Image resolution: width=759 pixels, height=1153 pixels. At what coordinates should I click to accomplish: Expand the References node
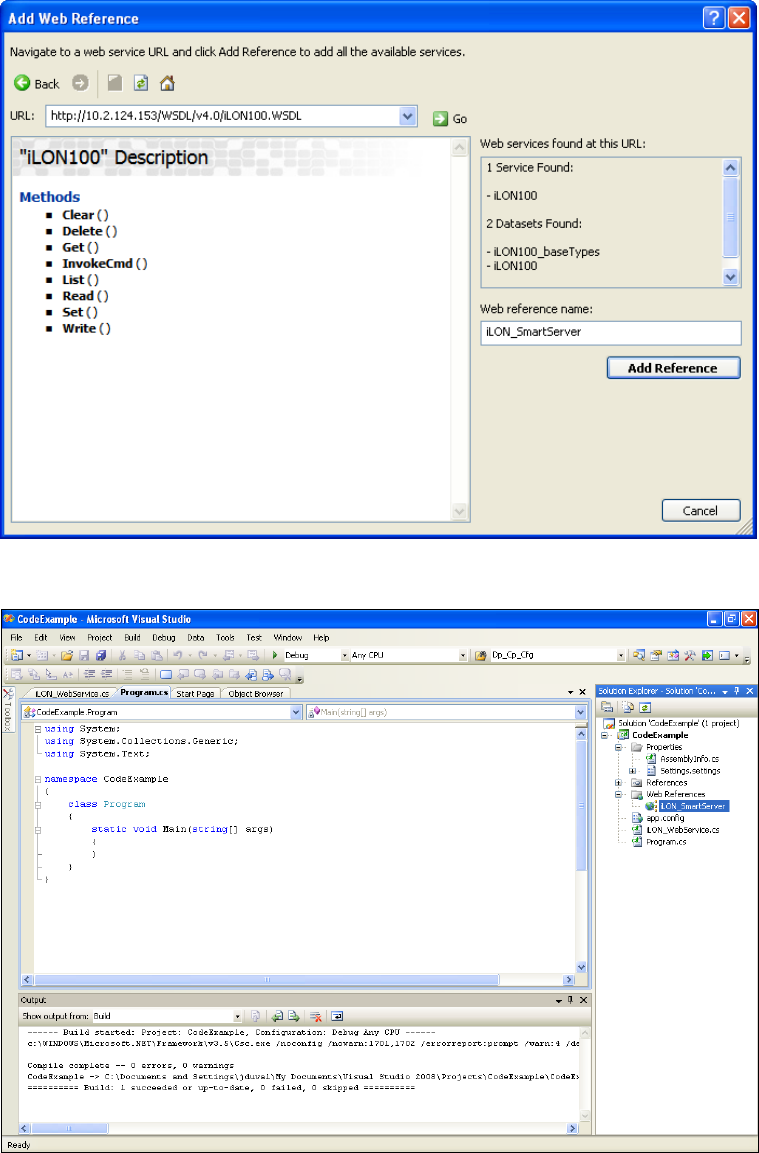tap(619, 782)
